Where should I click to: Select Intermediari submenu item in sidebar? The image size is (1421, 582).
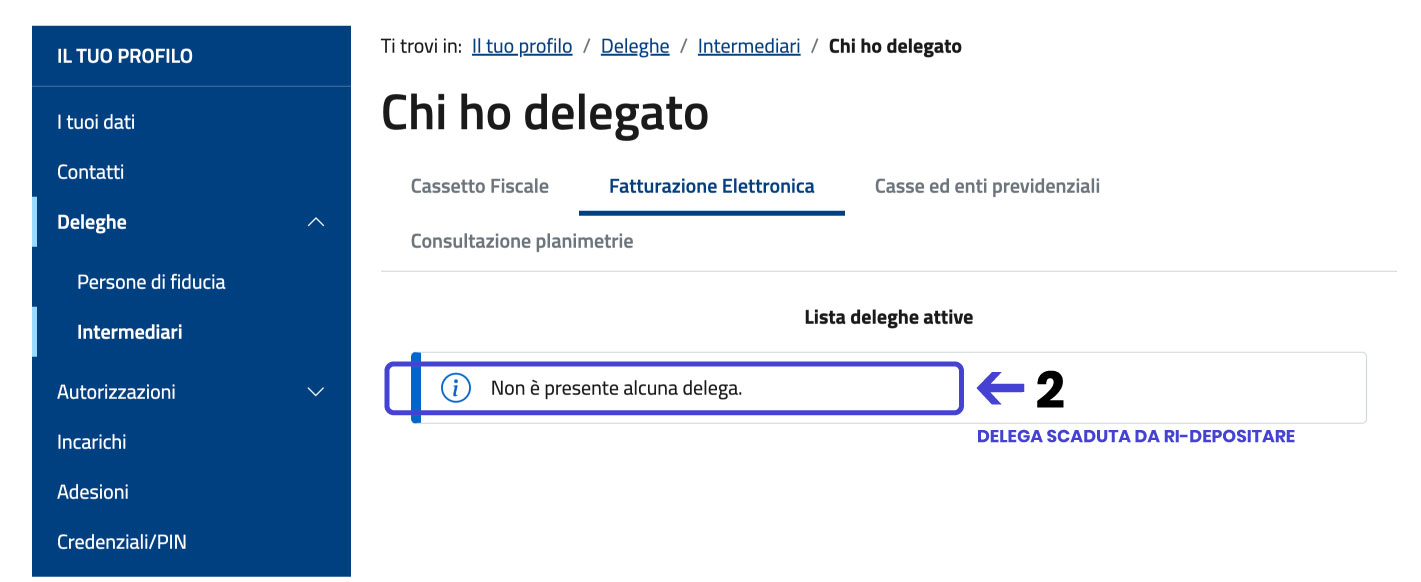(130, 332)
